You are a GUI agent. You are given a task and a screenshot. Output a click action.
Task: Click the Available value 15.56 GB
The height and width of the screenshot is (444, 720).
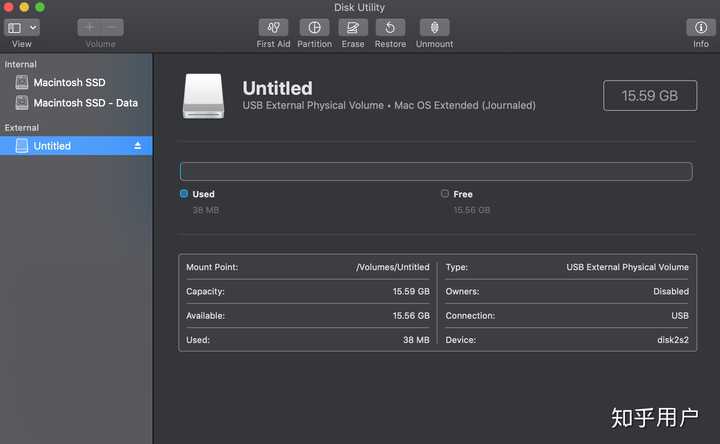click(x=411, y=316)
